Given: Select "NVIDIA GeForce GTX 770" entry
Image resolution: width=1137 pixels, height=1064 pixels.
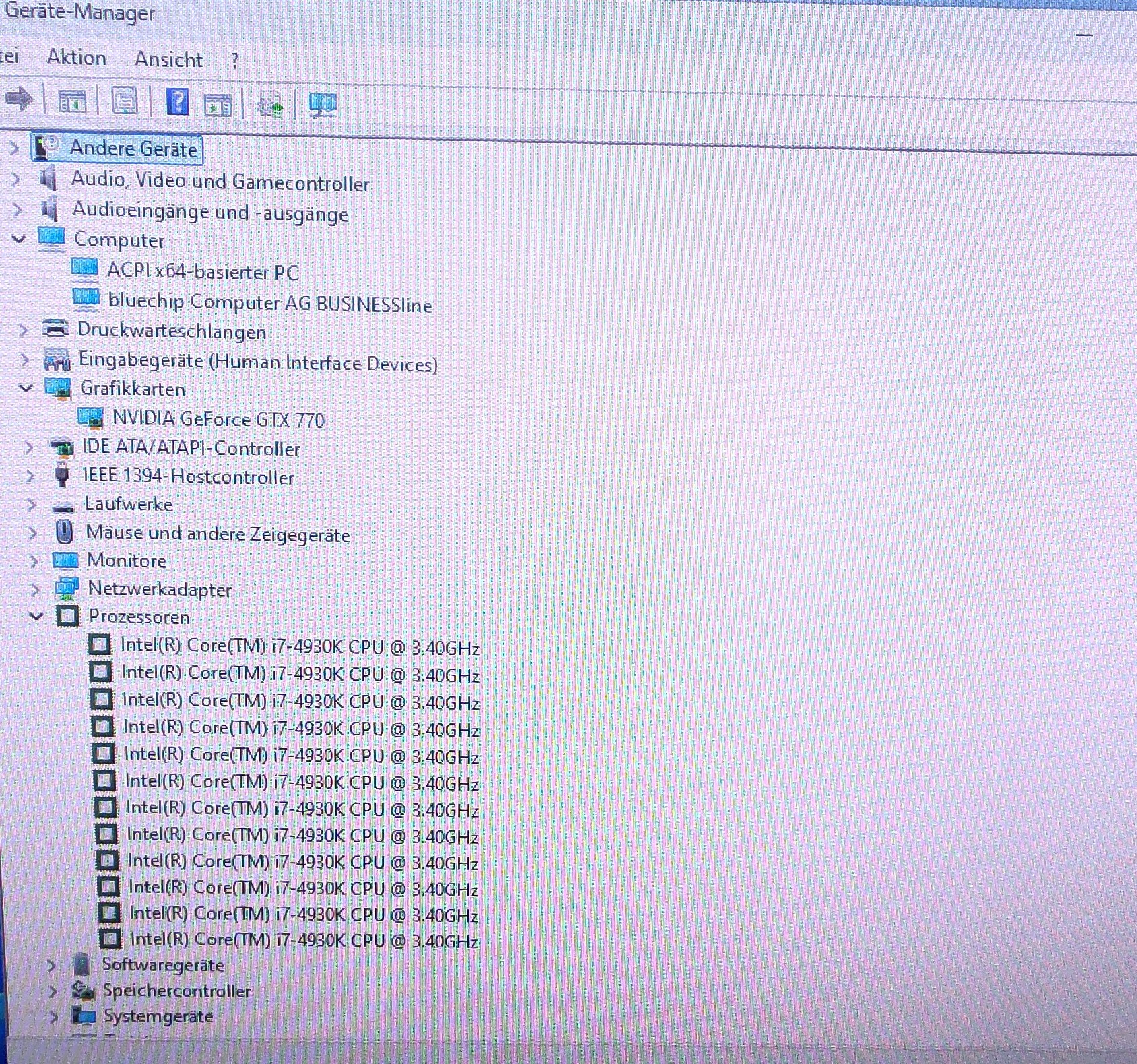Looking at the screenshot, I should pos(218,419).
